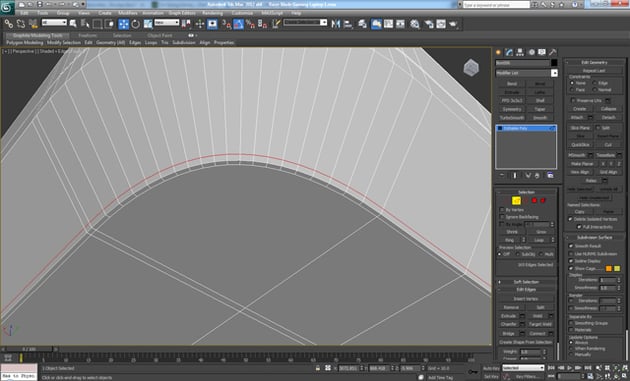Enable Ignore Backfacing checkbox
The height and width of the screenshot is (381, 630).
(502, 217)
